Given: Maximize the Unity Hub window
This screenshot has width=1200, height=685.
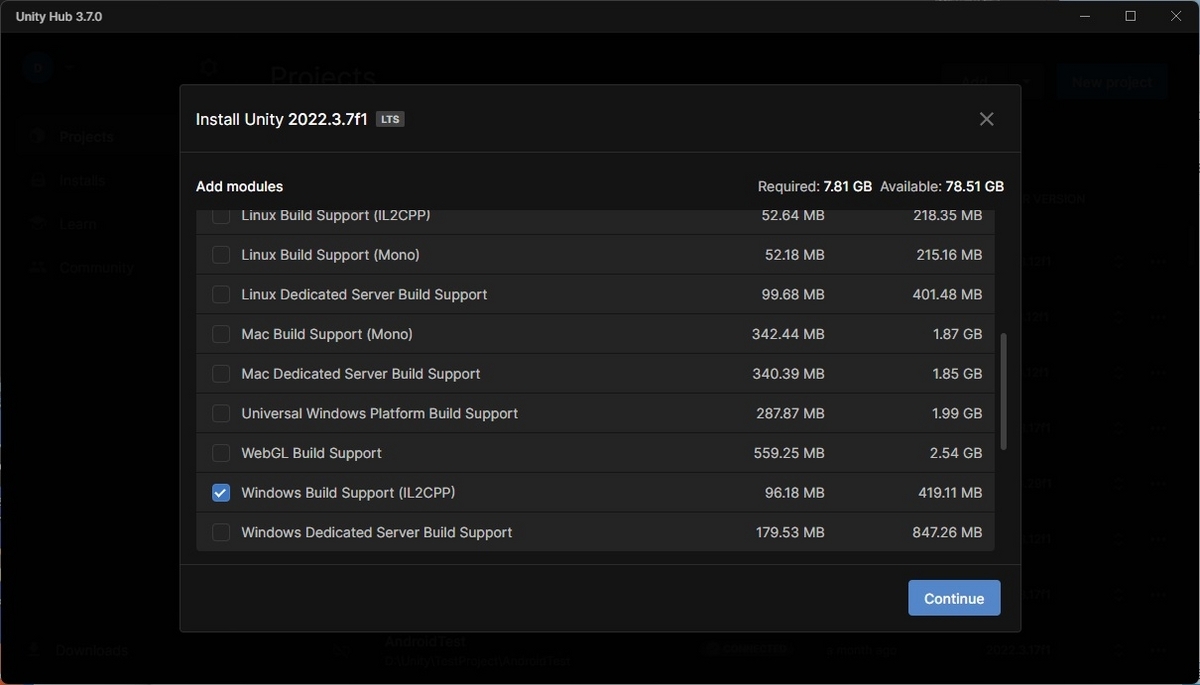Looking at the screenshot, I should 1130,16.
